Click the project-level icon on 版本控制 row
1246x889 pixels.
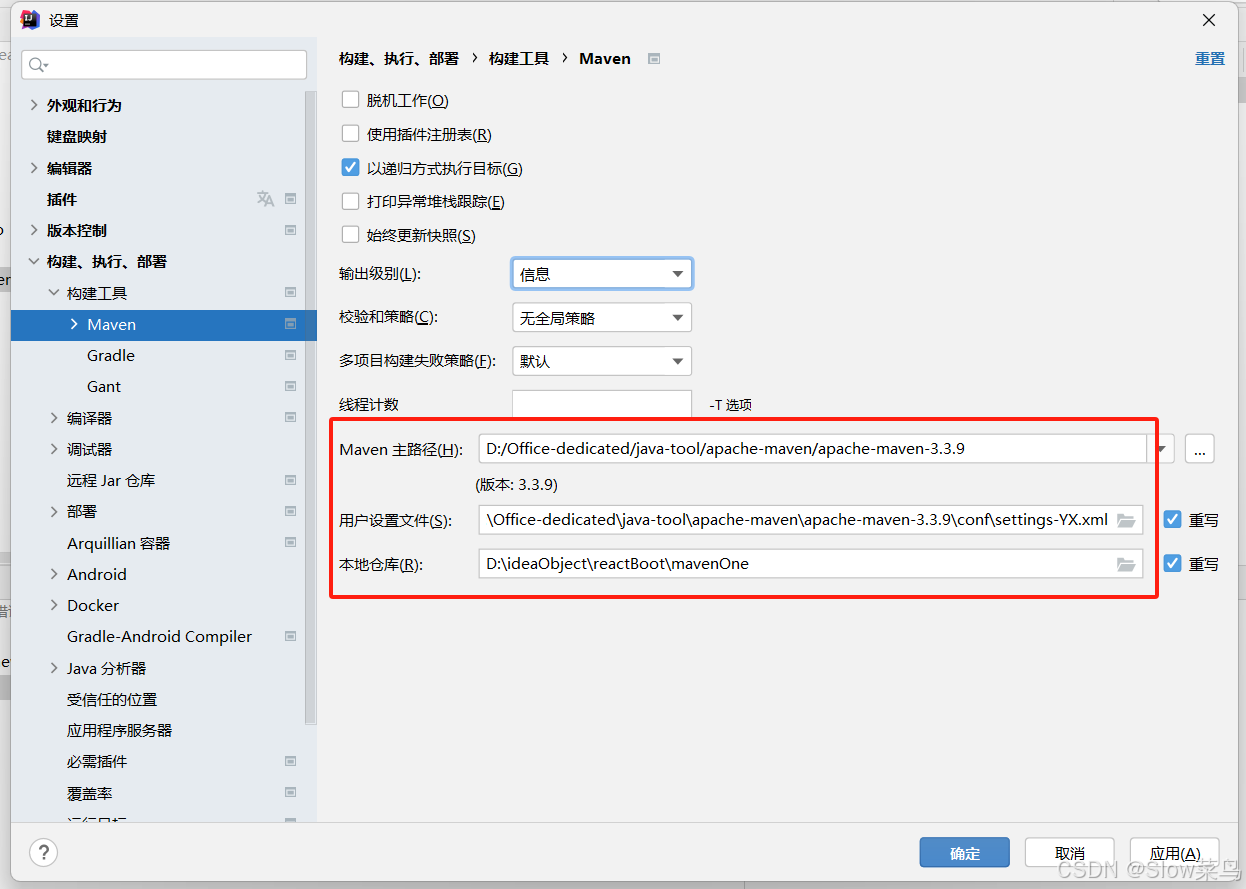[x=290, y=230]
